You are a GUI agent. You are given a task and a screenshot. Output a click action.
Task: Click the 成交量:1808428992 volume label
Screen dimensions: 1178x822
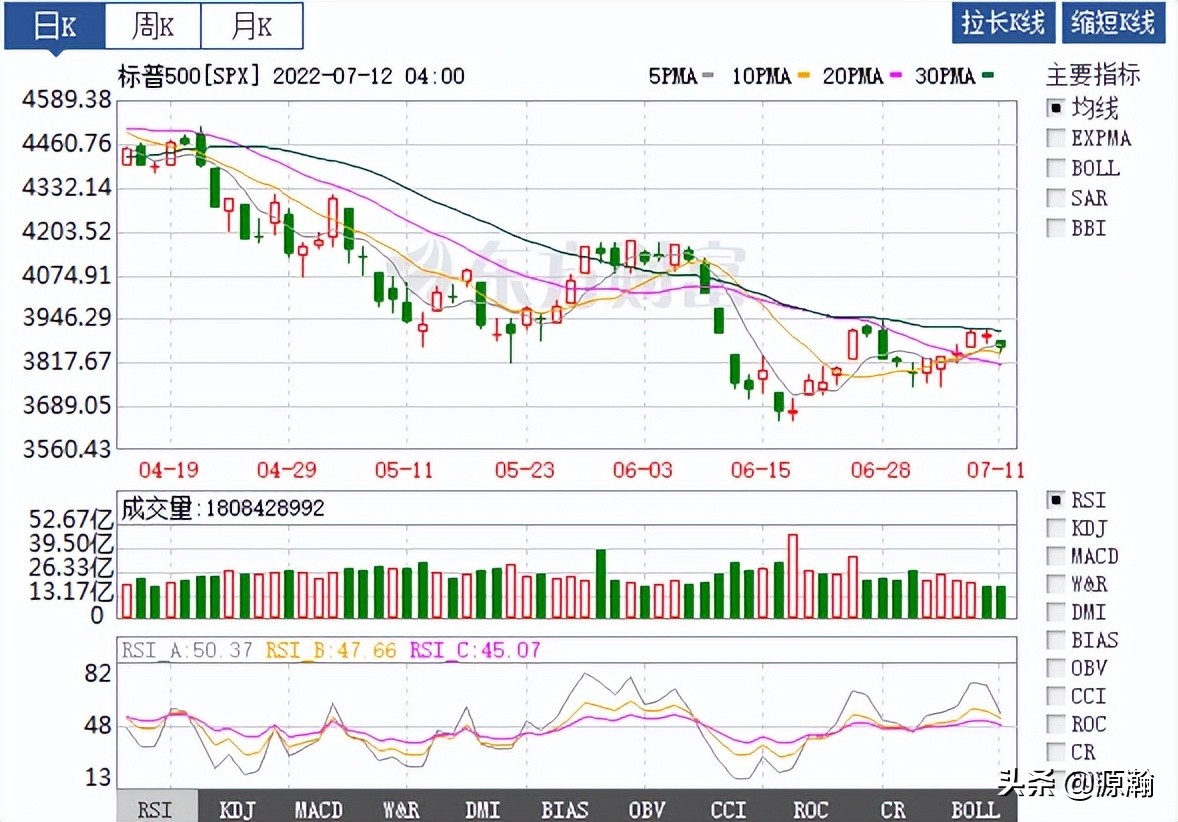[x=222, y=509]
